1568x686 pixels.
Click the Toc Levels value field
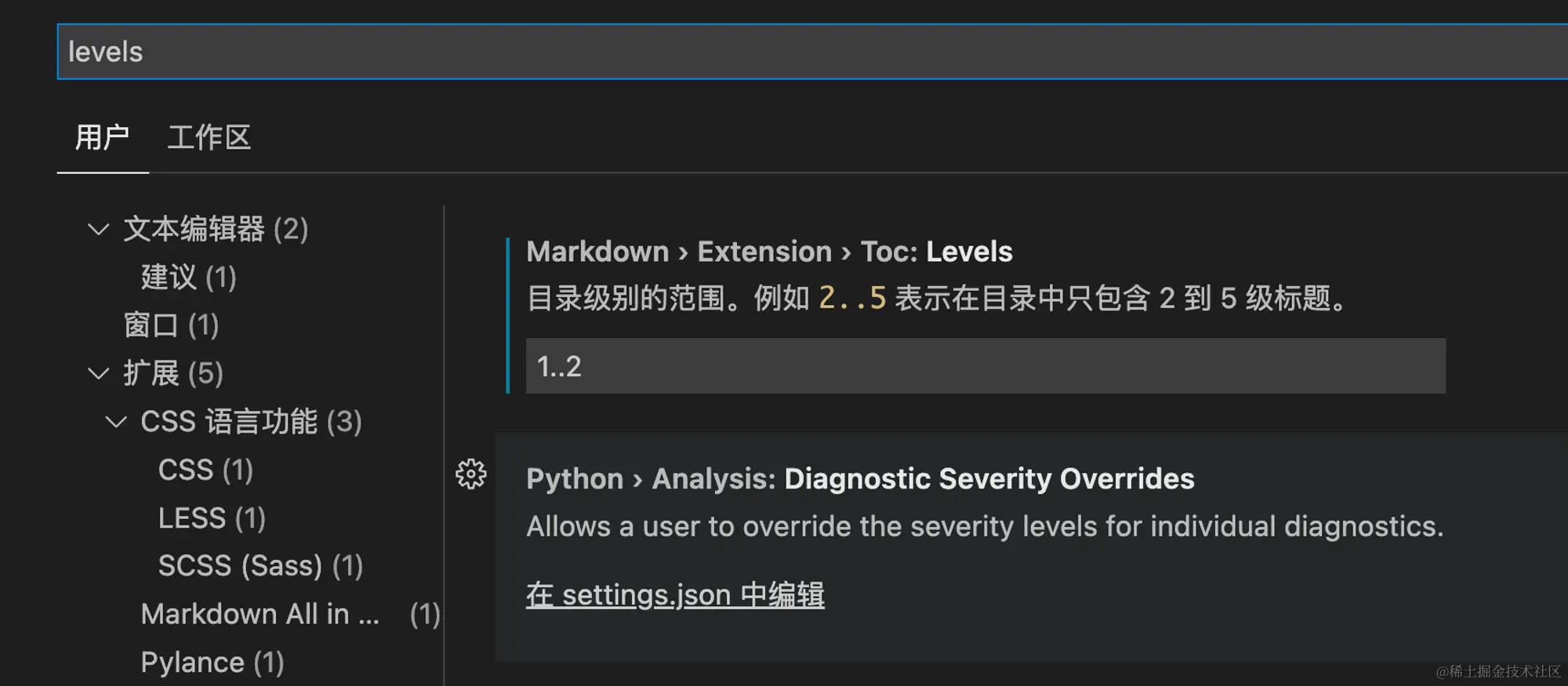[x=985, y=366]
